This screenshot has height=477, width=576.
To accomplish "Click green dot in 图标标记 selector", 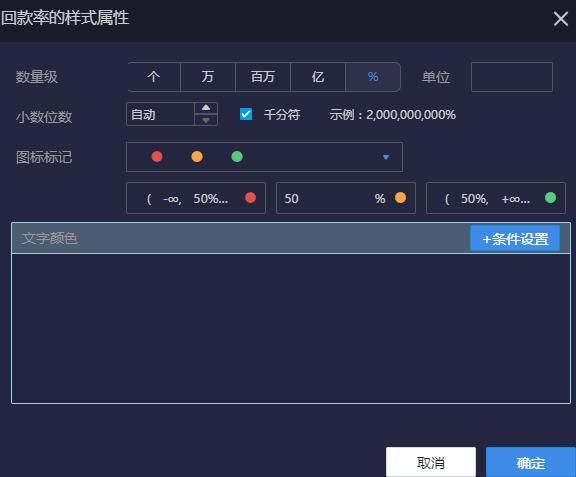I will click(x=237, y=157).
